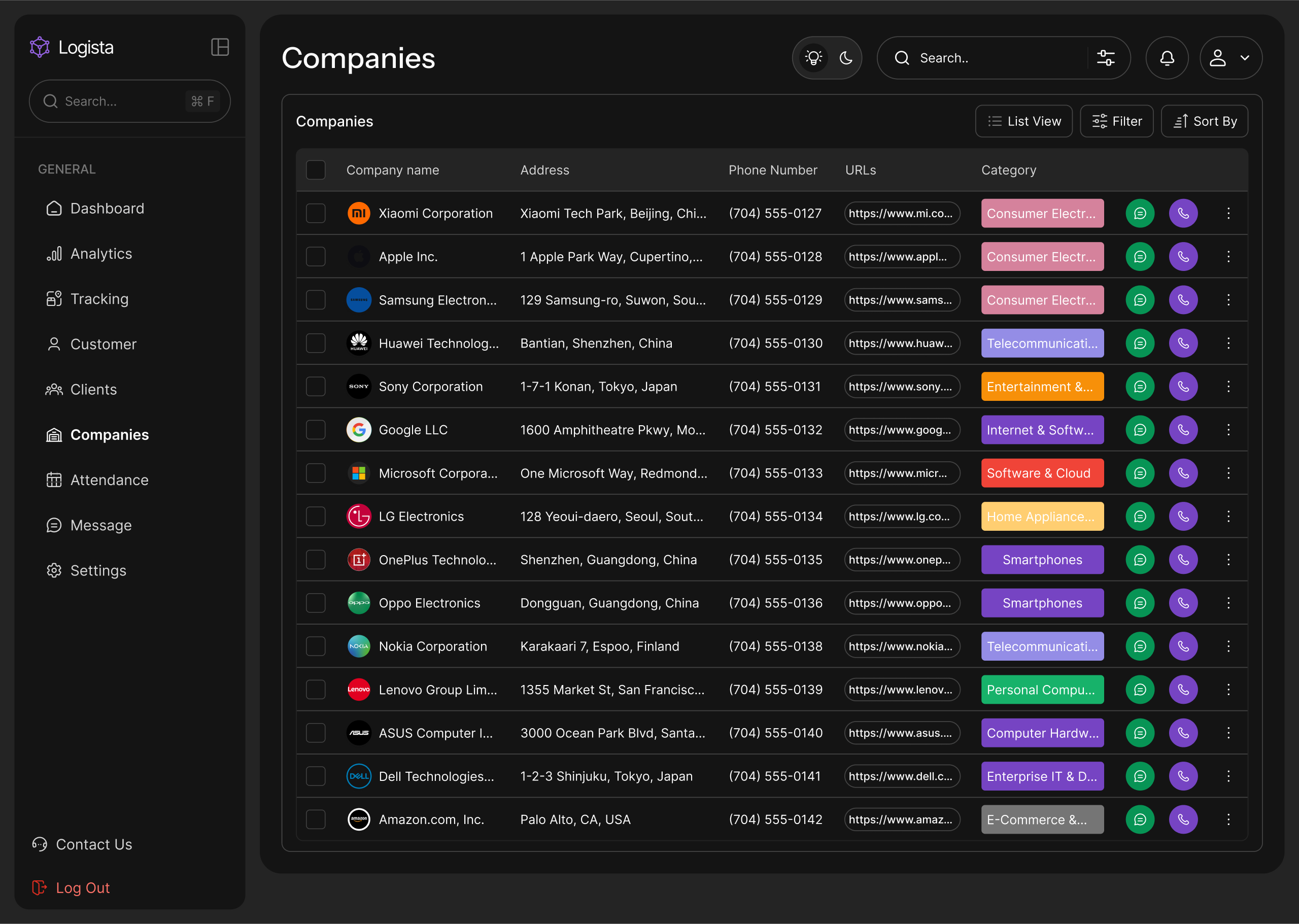Switch to light mode
The image size is (1299, 924).
(814, 58)
